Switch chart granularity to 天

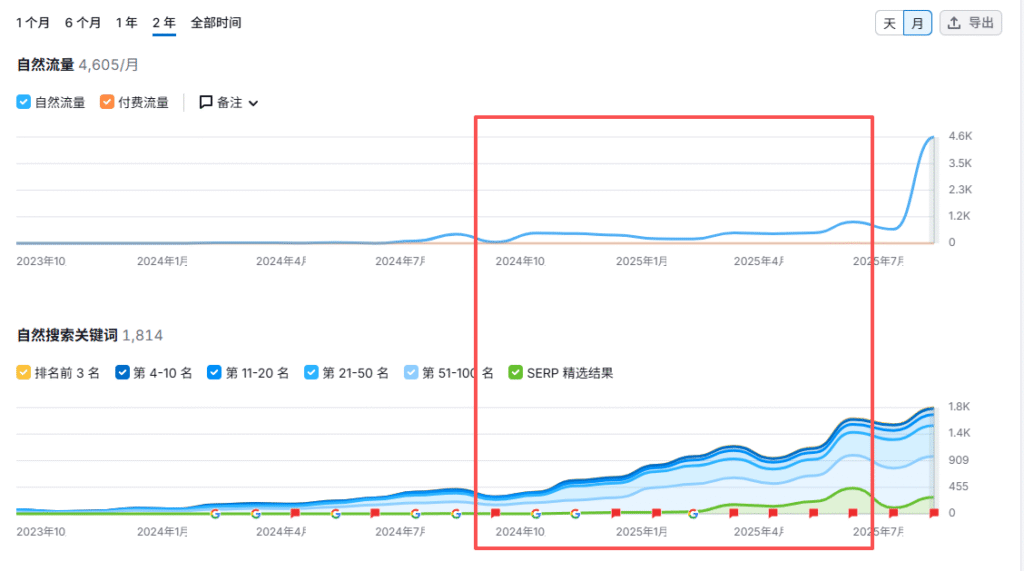point(889,23)
